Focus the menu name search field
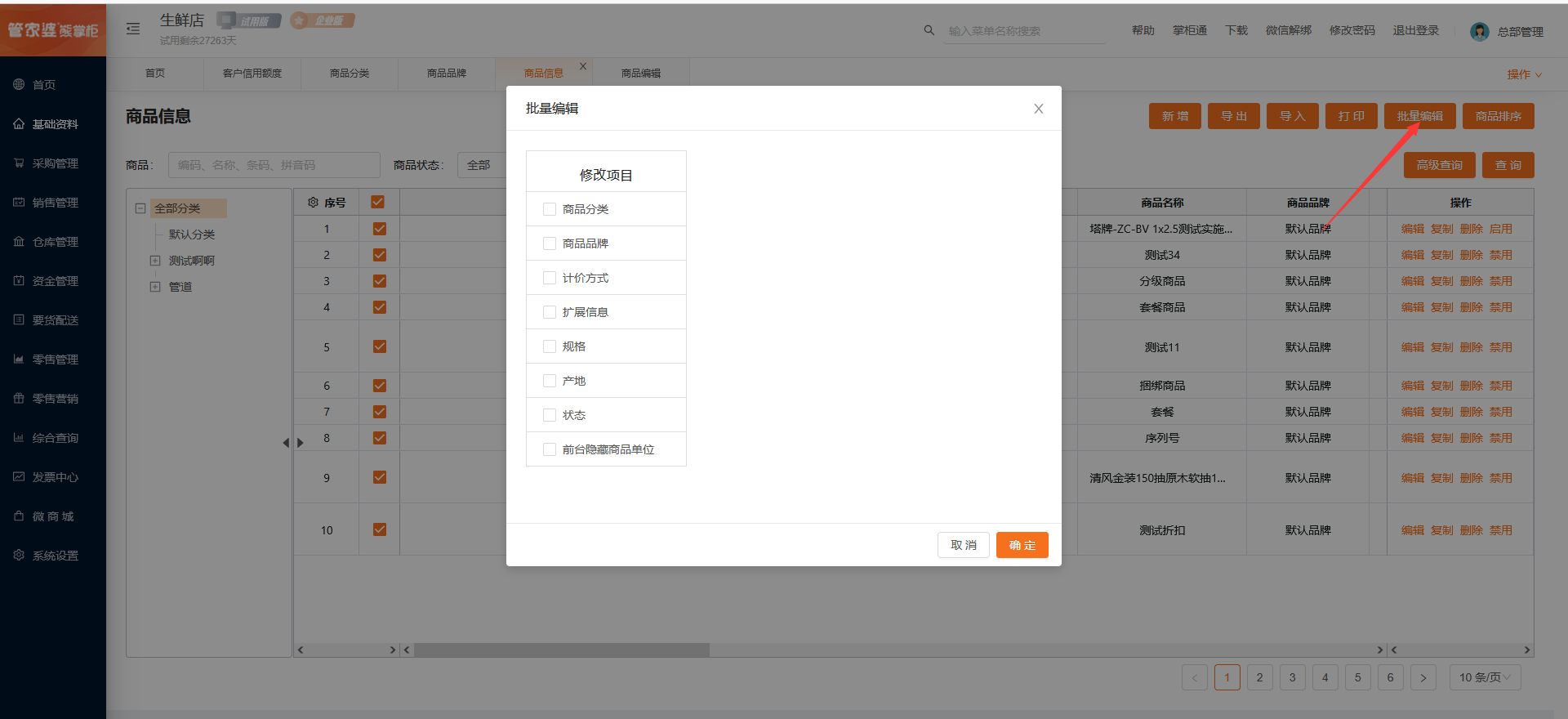Image resolution: width=1568 pixels, height=719 pixels. click(1025, 31)
